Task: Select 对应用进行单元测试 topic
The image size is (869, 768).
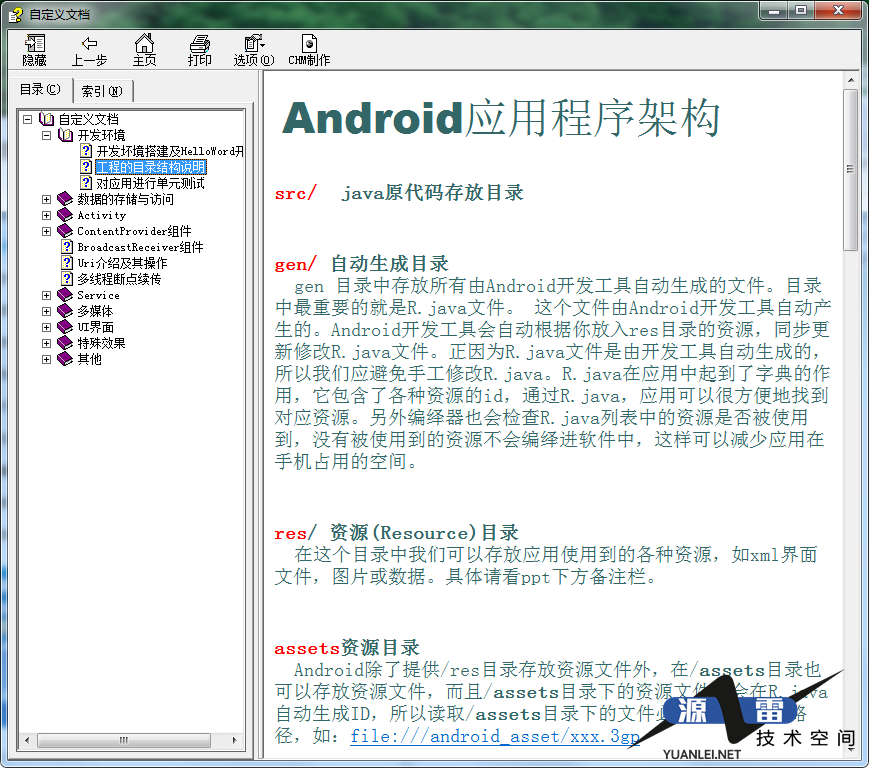Action: [x=150, y=183]
